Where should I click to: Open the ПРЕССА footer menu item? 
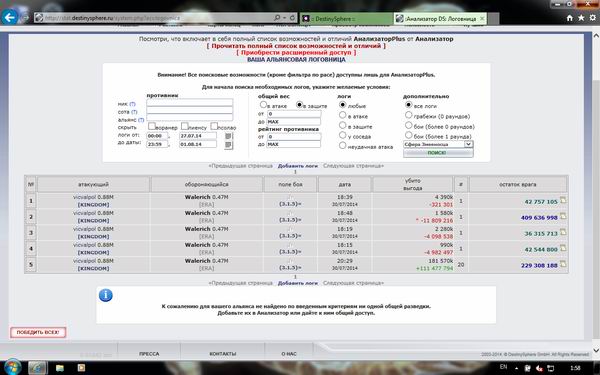[149, 354]
